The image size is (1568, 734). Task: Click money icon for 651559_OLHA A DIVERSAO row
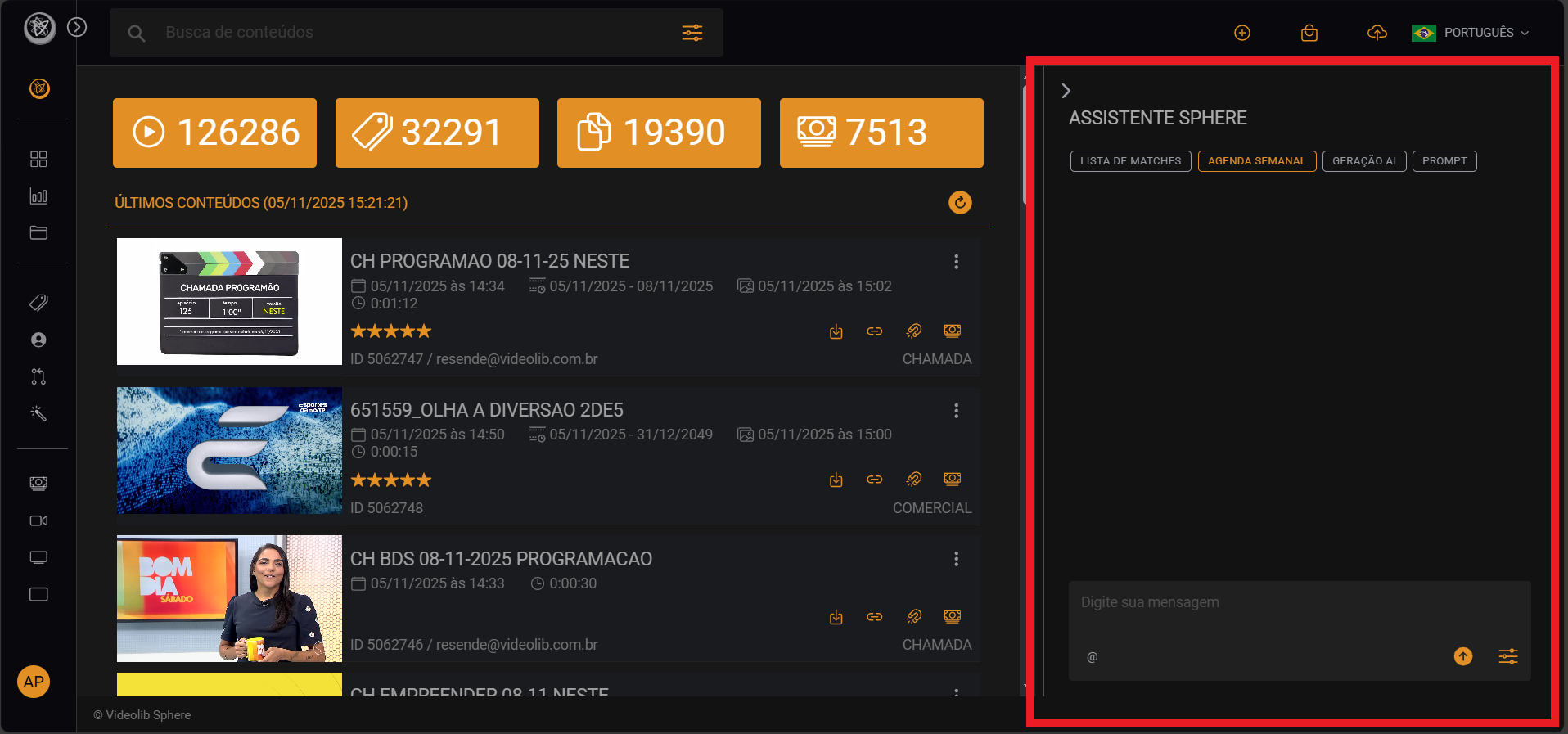point(953,480)
